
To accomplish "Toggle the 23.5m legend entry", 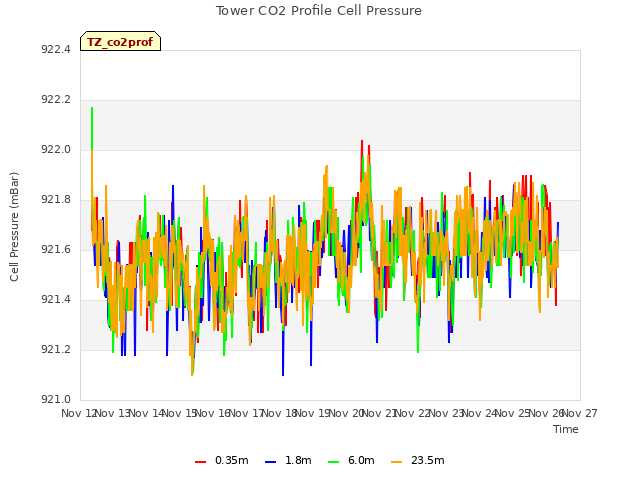I will (x=418, y=460).
